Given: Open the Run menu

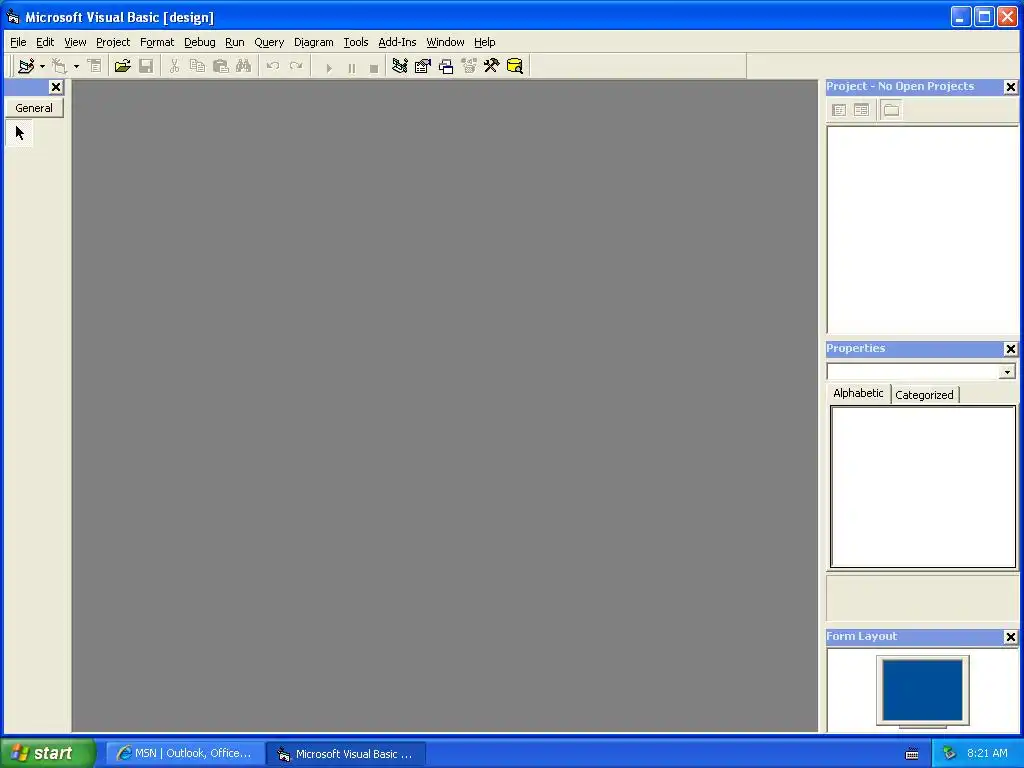Looking at the screenshot, I should click(x=234, y=42).
